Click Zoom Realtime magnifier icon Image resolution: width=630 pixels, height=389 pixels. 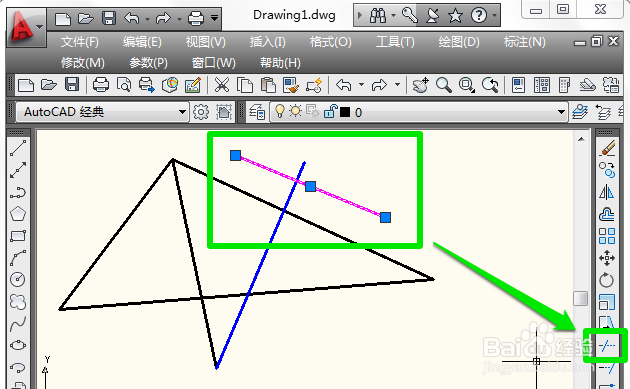444,85
